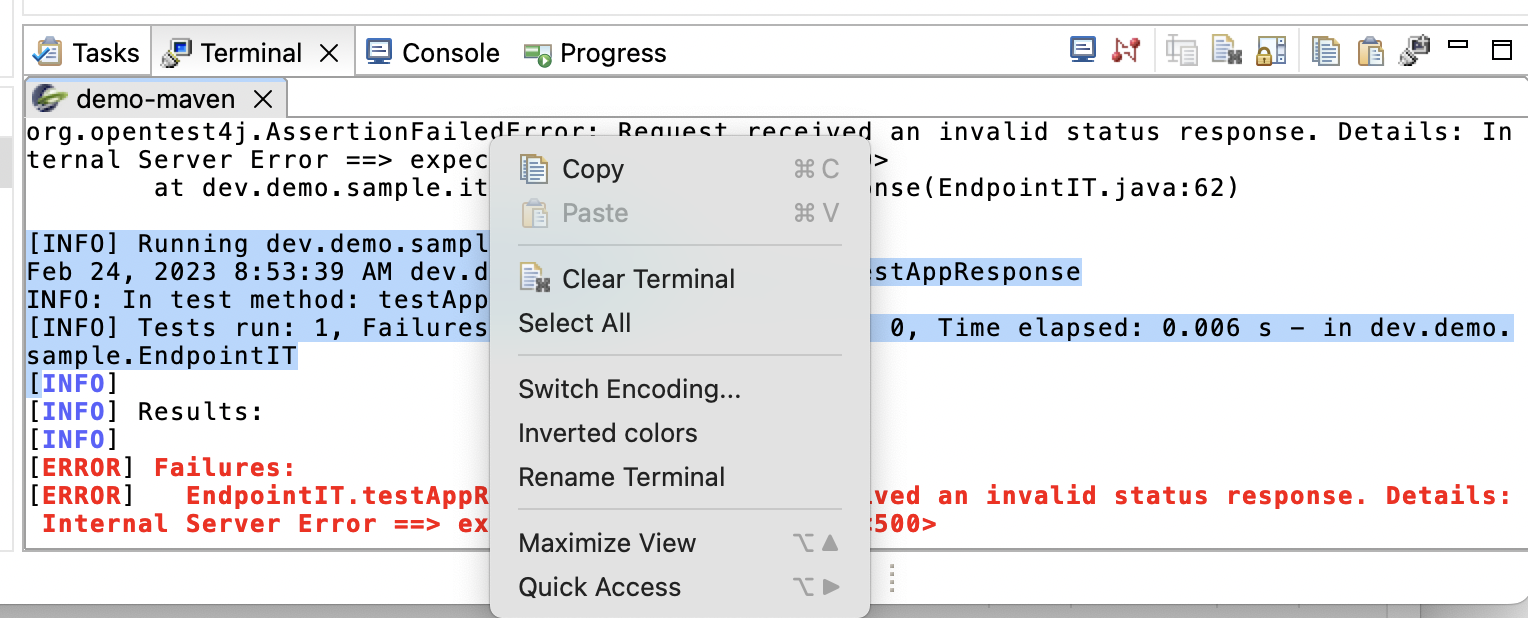Toggle the Command Input Field icon
This screenshot has height=618, width=1528.
click(1182, 50)
